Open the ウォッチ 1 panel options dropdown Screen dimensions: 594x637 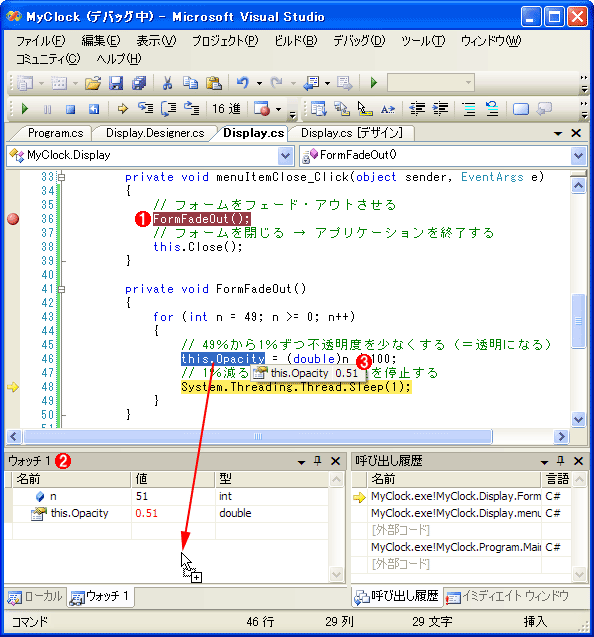pos(301,462)
